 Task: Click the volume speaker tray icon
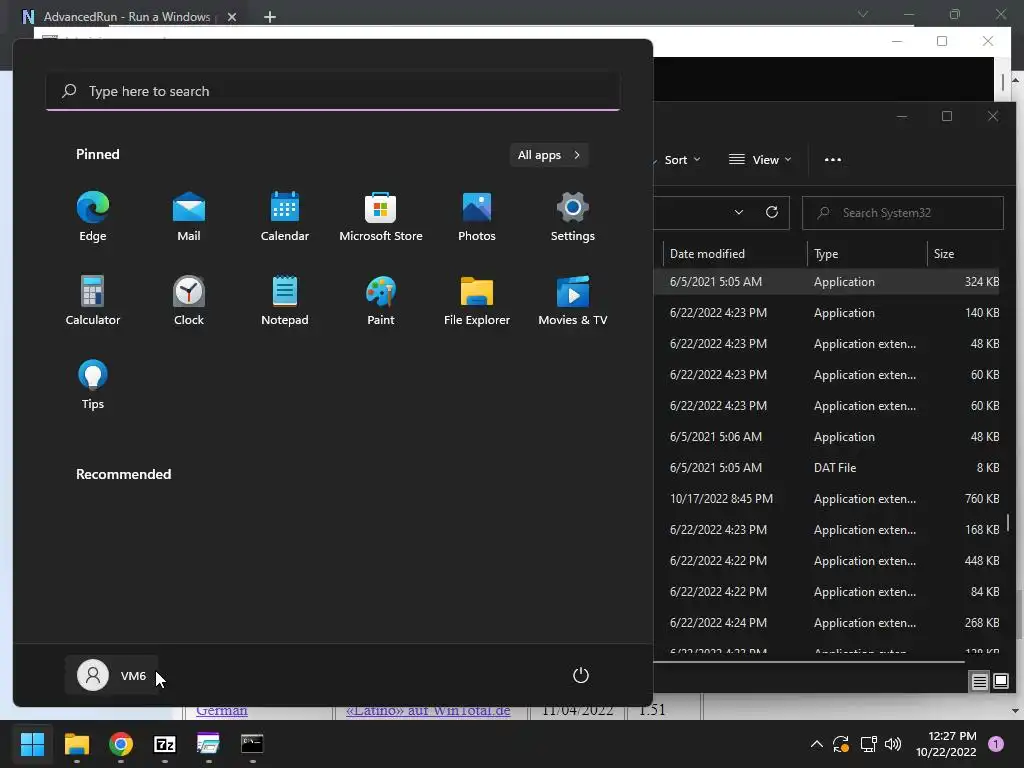point(893,744)
